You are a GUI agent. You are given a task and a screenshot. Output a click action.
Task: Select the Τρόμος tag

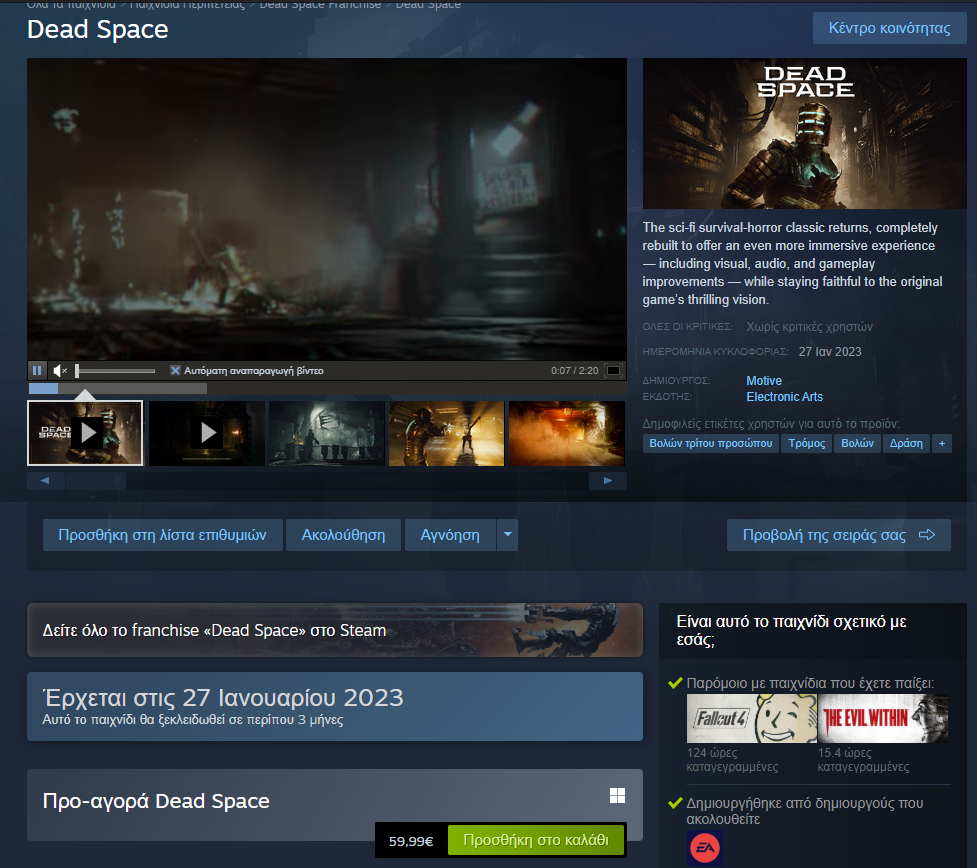[x=807, y=444]
